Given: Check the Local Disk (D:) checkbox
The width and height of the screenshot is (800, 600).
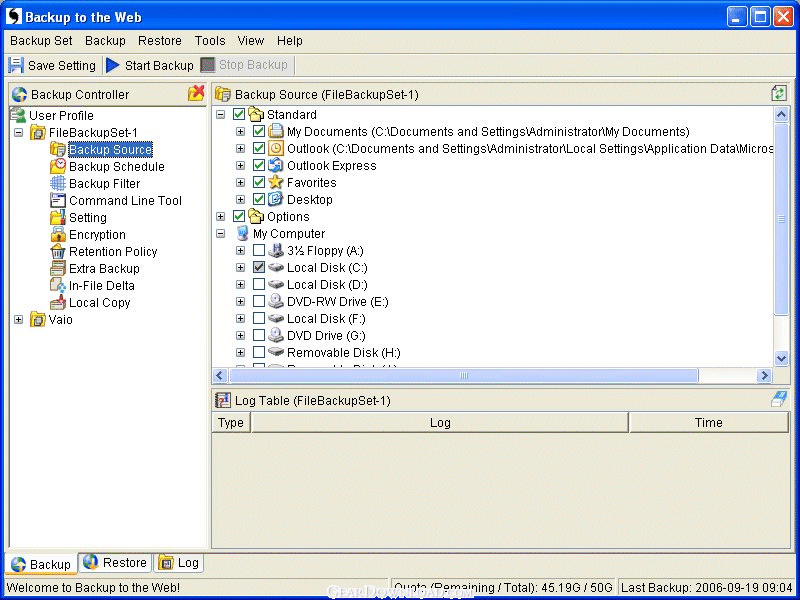Looking at the screenshot, I should pyautogui.click(x=259, y=284).
